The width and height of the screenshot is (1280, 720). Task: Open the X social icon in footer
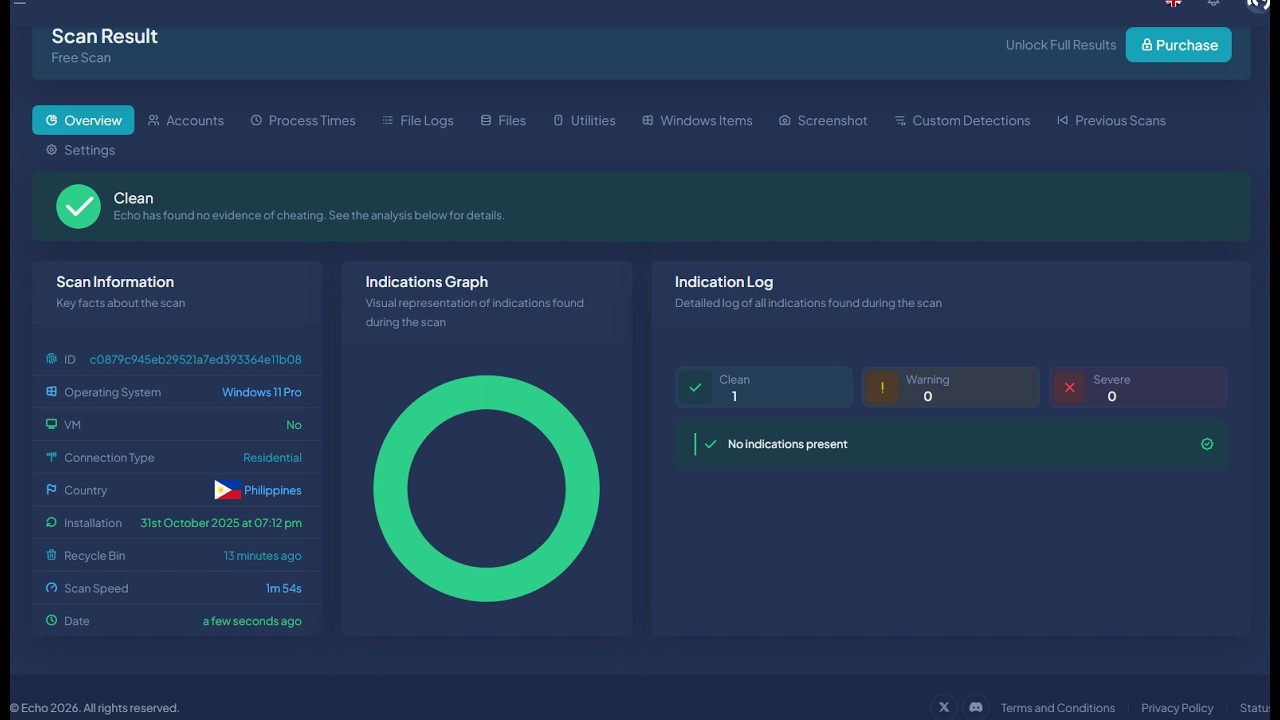[x=943, y=707]
